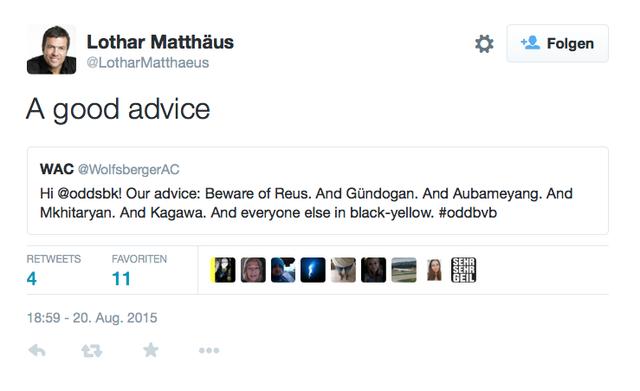The height and width of the screenshot is (391, 640).
Task: Retweet this tweet with the retweet icon
Action: click(91, 351)
